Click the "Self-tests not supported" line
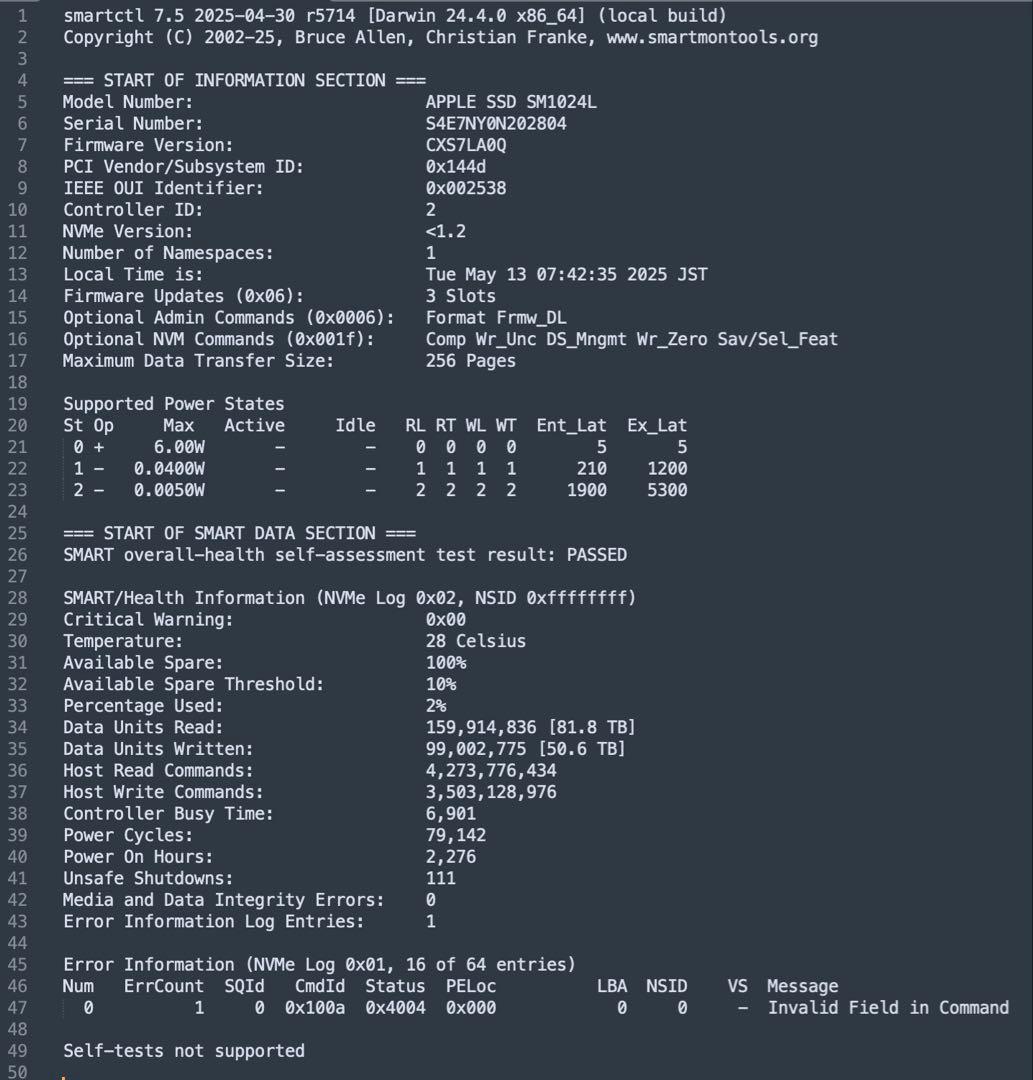 click(x=184, y=1050)
